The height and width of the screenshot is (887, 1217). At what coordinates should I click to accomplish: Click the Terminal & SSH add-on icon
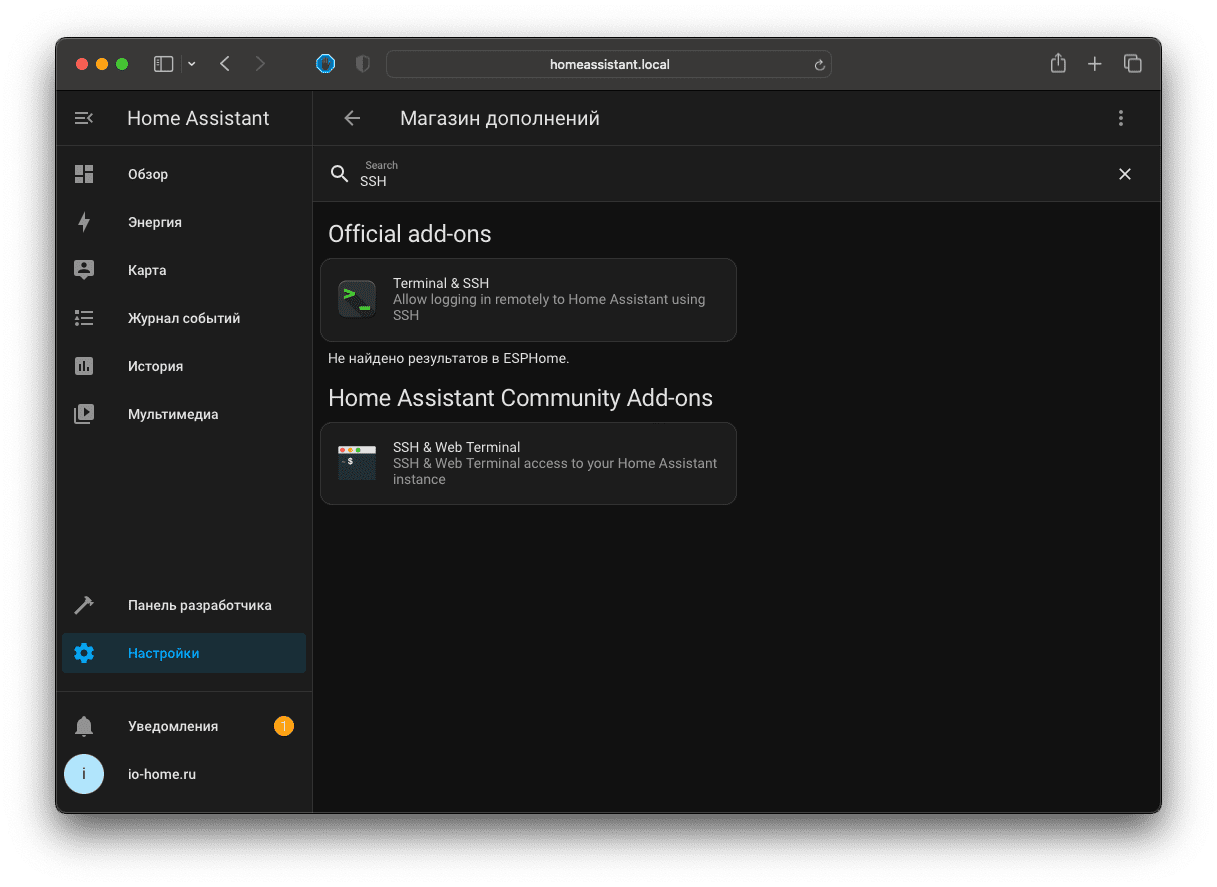click(357, 299)
